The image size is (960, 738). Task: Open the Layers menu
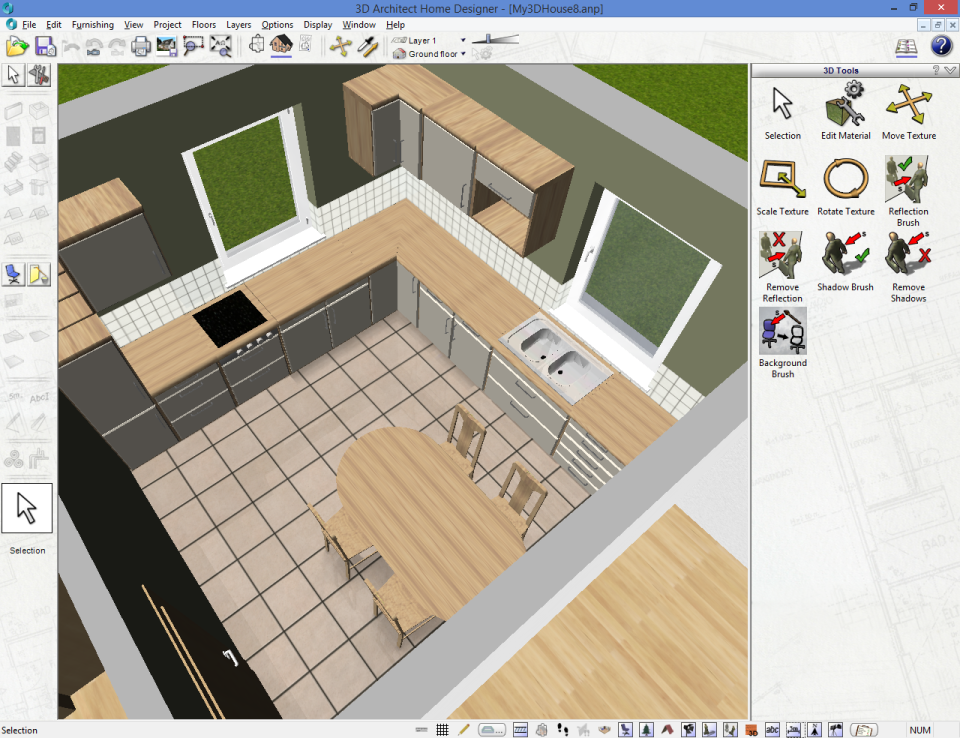(239, 24)
